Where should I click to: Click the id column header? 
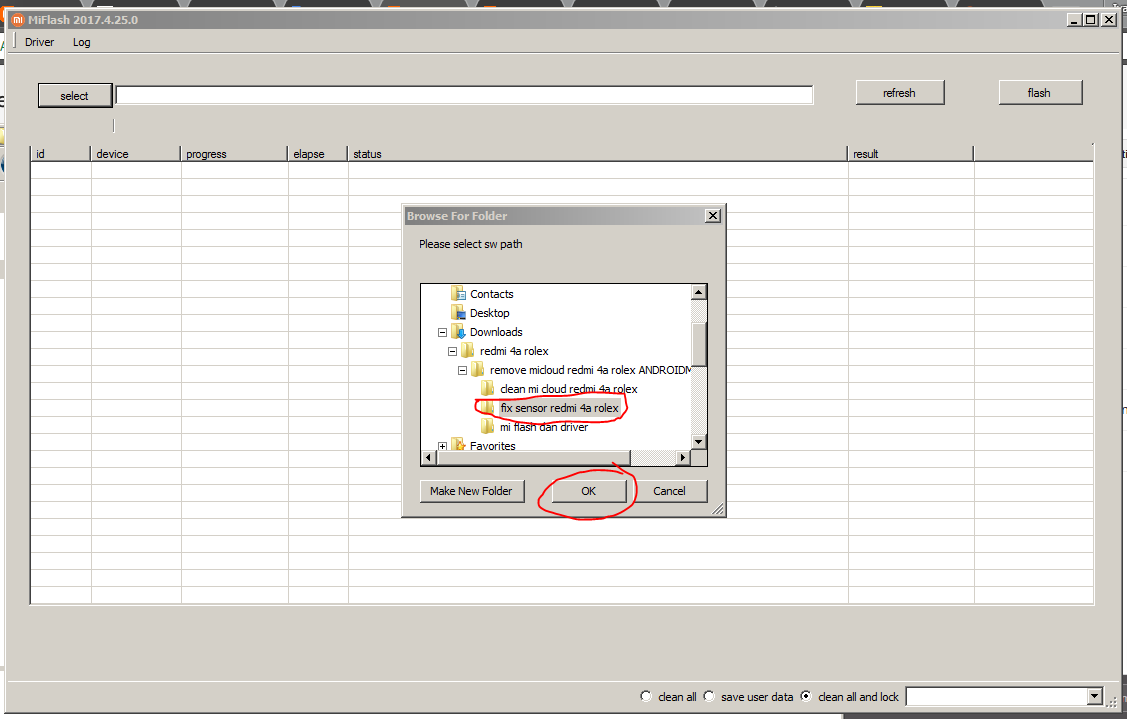tap(60, 154)
